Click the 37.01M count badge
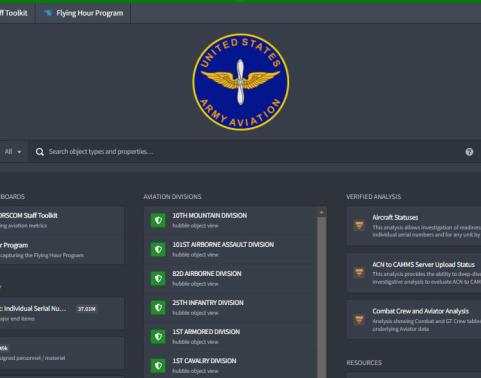Viewport: 481px width, 378px height. (87, 309)
